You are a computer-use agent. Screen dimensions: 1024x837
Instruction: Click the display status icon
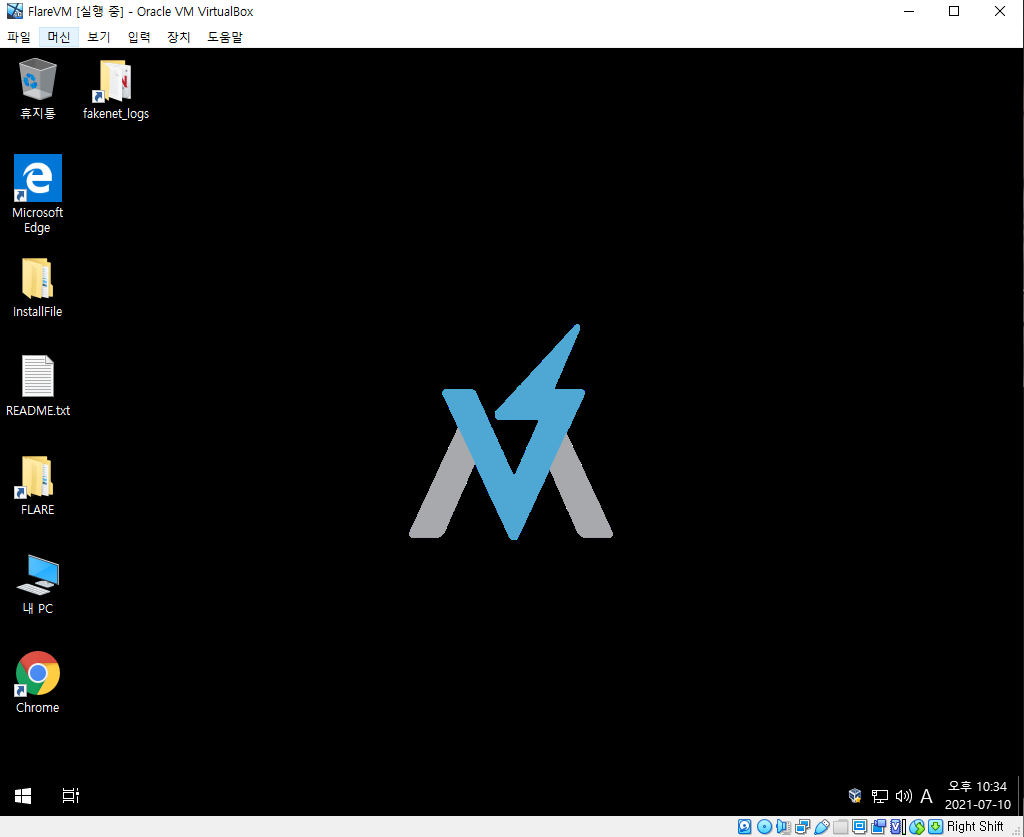coord(859,827)
